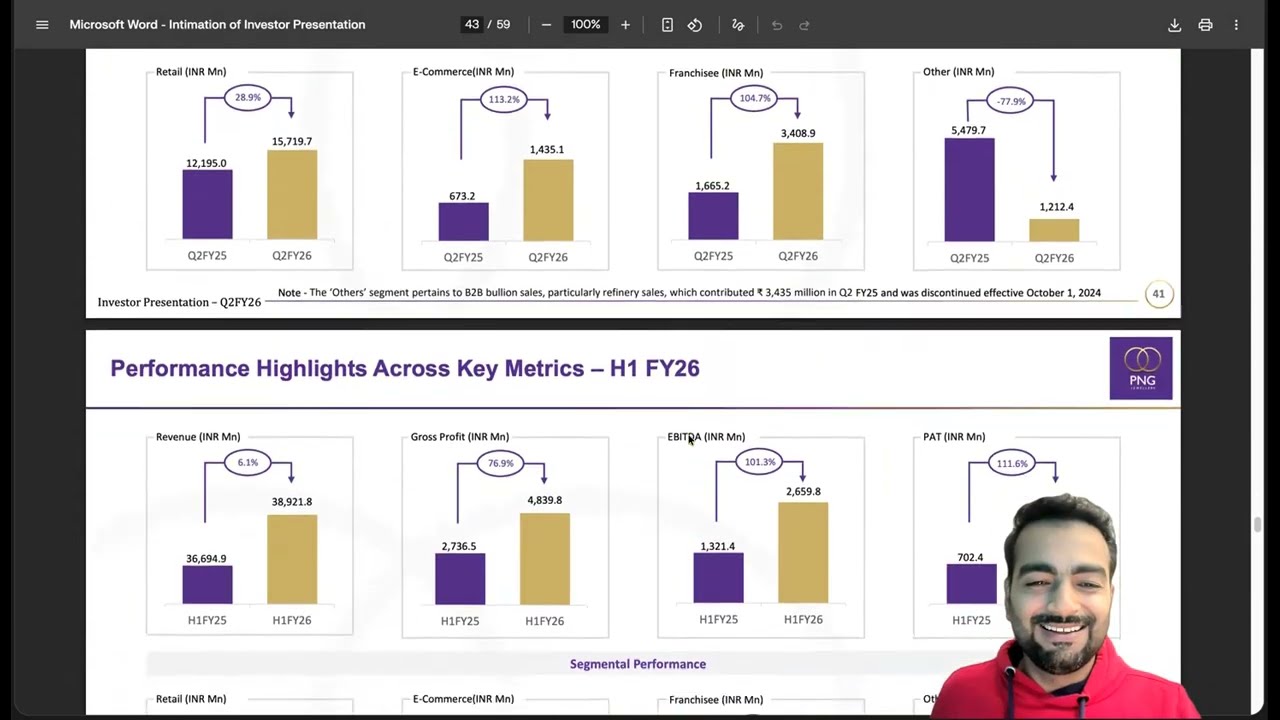1280x720 pixels.
Task: Click the 'Other (INR Mn)' chart title
Action: coord(958,72)
